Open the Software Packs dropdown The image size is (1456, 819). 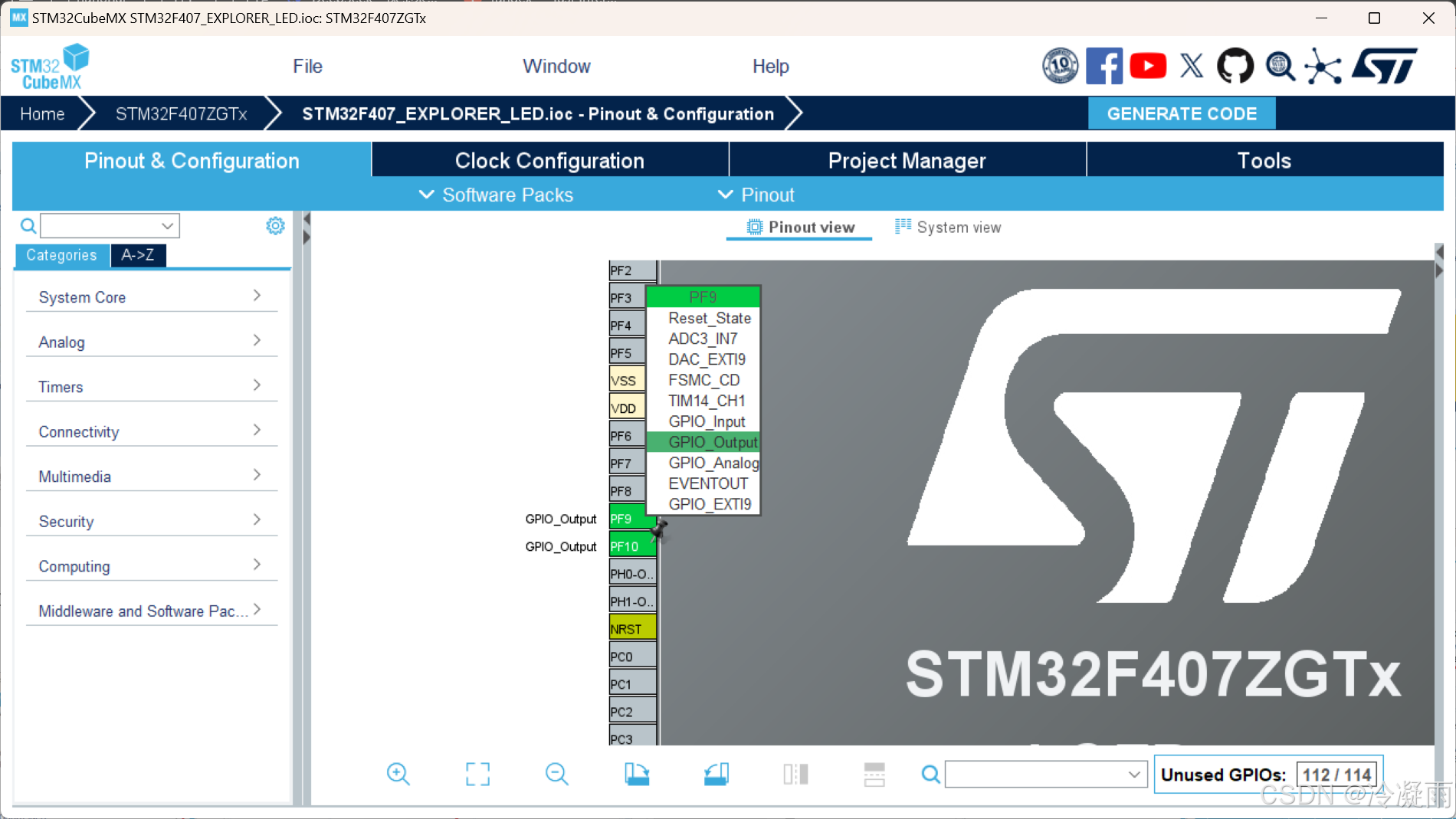click(496, 195)
